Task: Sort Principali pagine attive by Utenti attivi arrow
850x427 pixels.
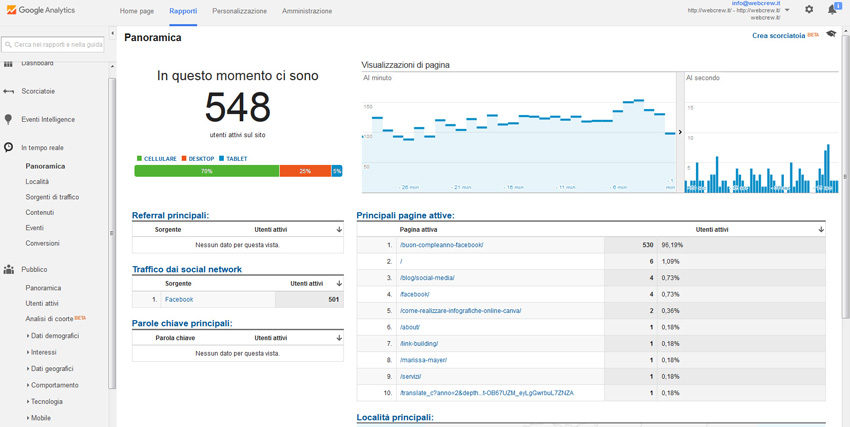Action: coord(821,230)
